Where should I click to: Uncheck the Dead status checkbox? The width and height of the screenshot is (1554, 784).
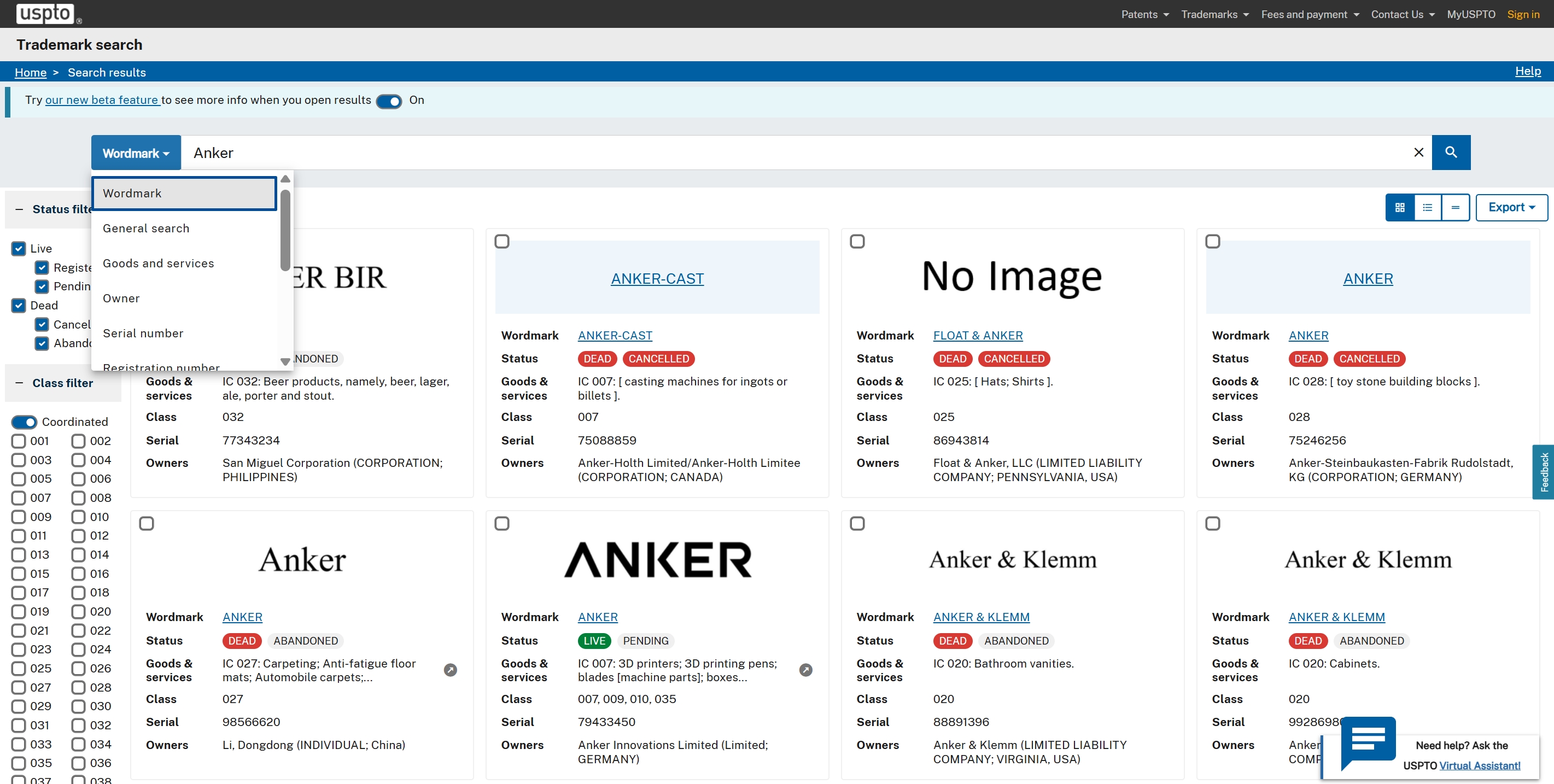(19, 305)
